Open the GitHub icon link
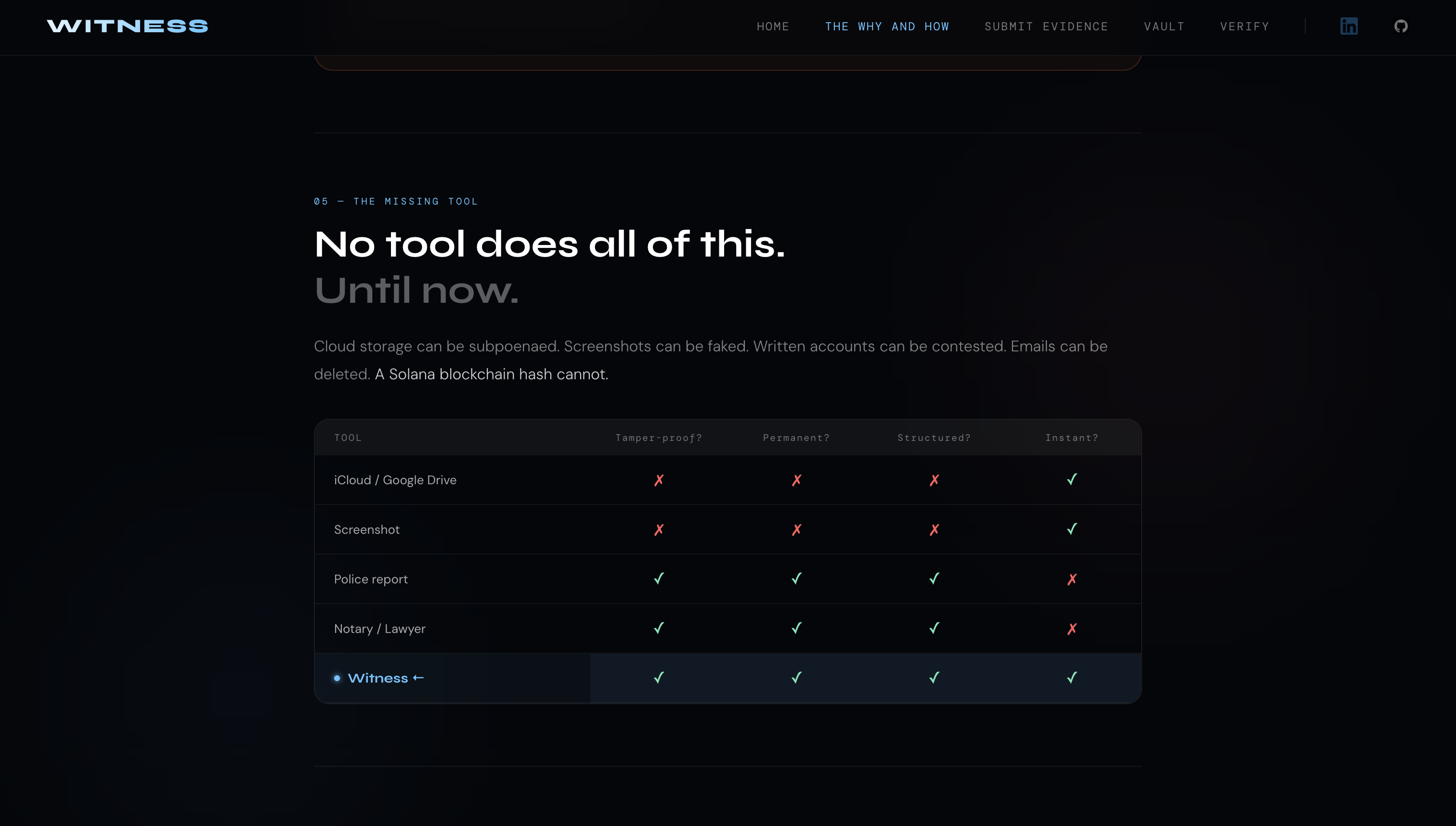1456x826 pixels. (1401, 26)
